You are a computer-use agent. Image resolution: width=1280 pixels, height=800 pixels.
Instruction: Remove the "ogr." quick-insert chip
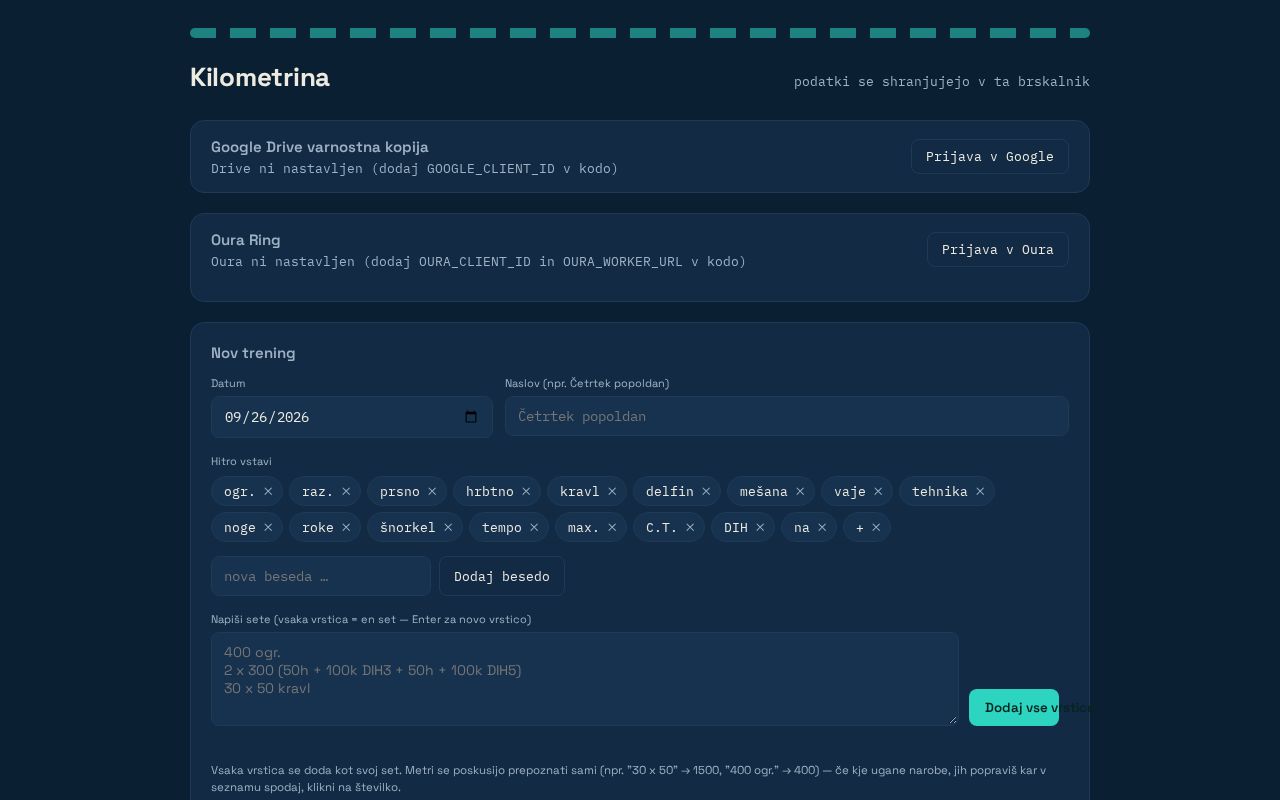(268, 491)
